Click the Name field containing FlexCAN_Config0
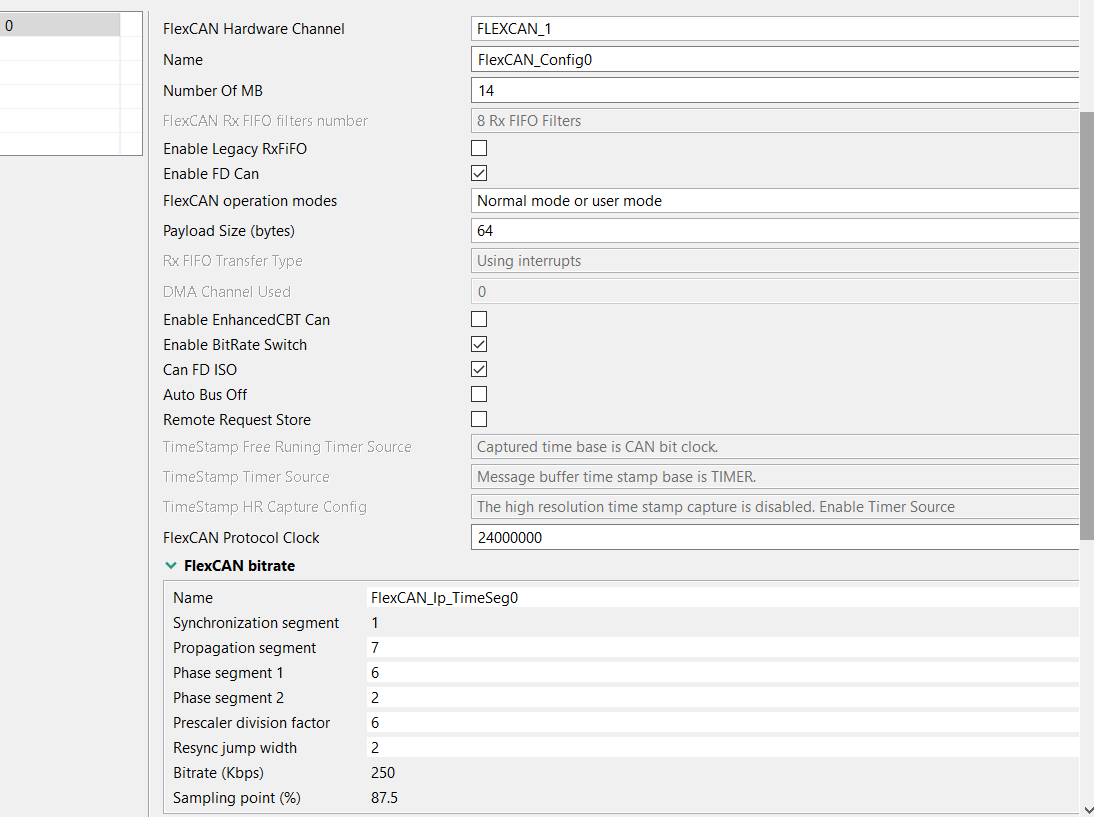 pyautogui.click(x=775, y=60)
